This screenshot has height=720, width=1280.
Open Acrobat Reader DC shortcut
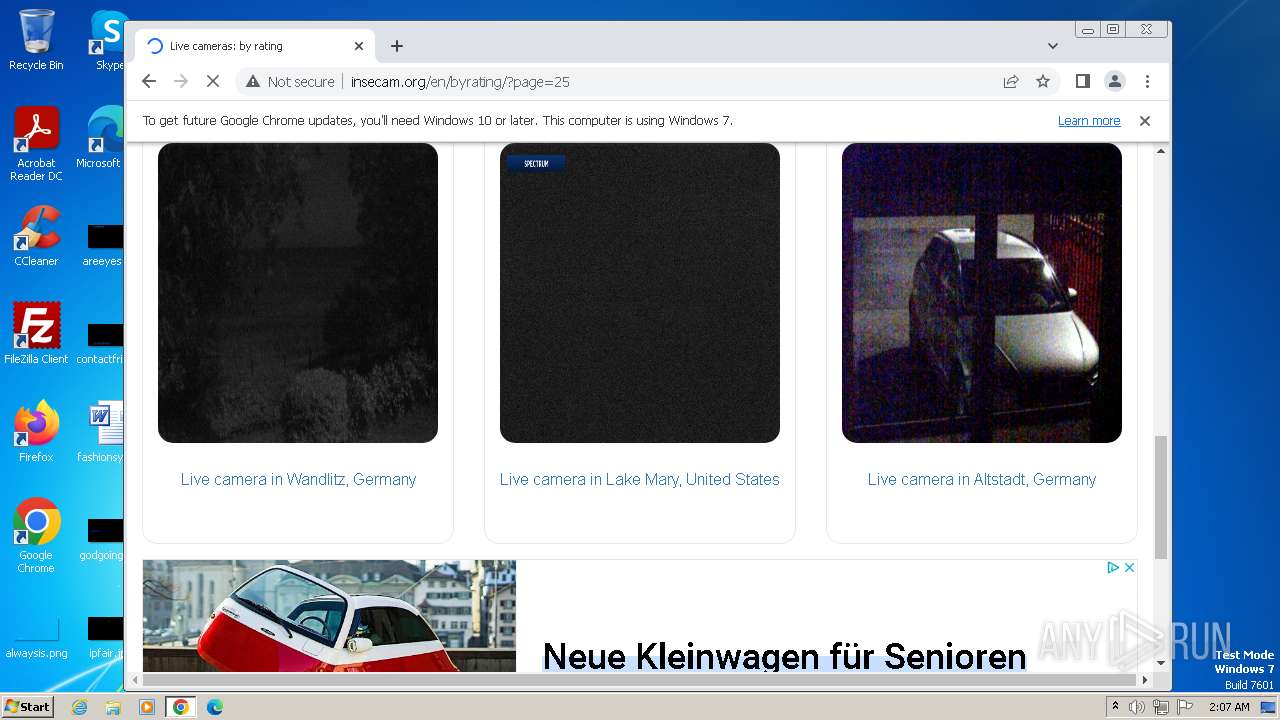(x=36, y=144)
